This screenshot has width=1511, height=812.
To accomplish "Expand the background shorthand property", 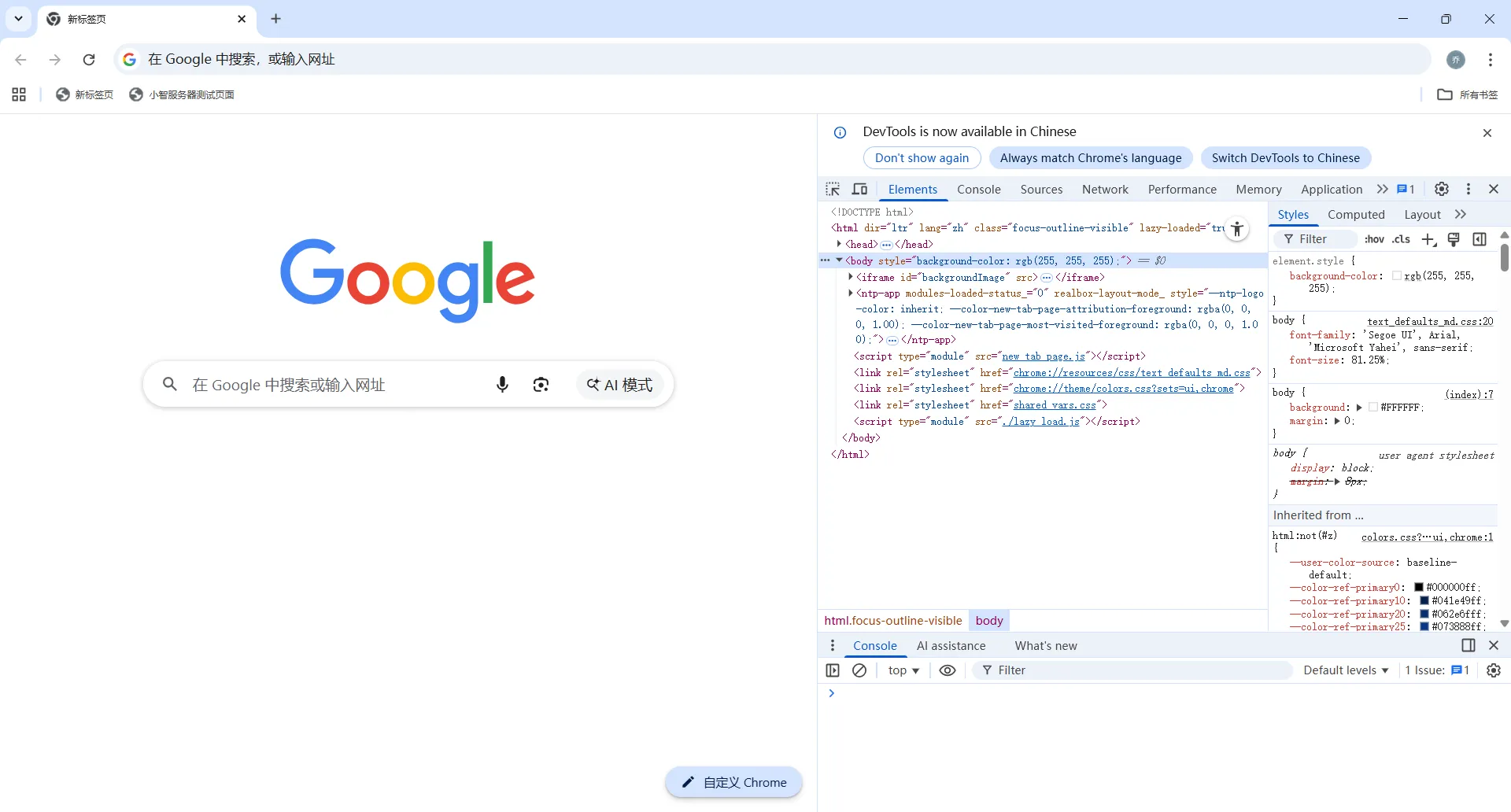I will 1359,408.
